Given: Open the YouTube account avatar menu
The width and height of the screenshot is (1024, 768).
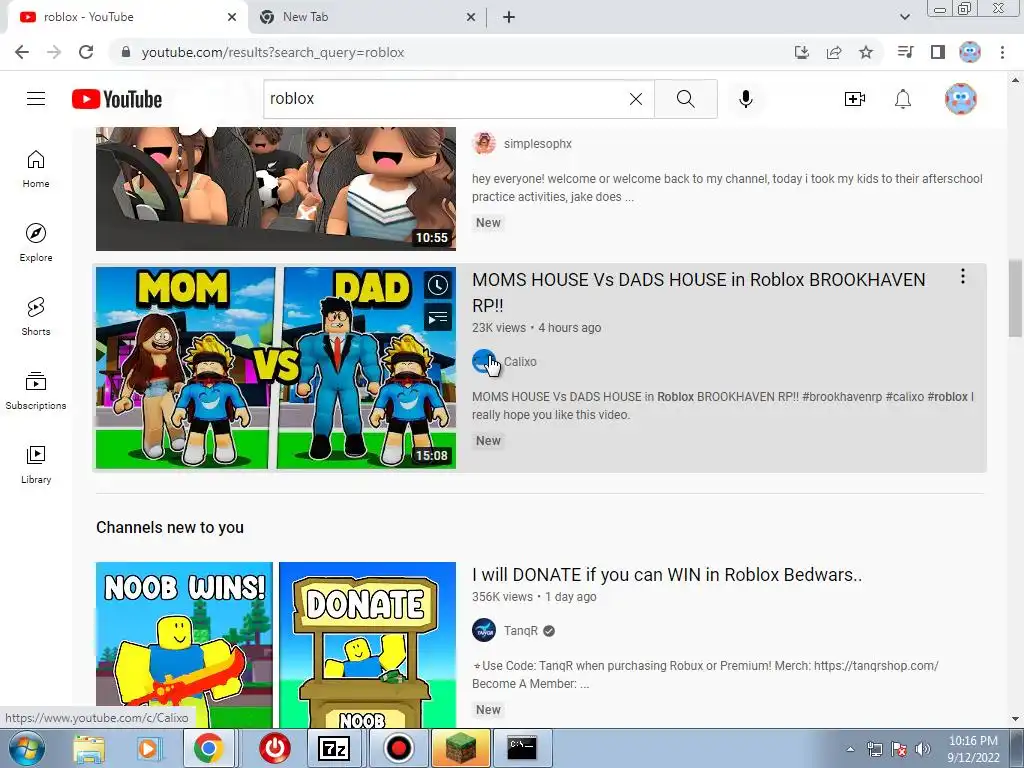Looking at the screenshot, I should 961,99.
